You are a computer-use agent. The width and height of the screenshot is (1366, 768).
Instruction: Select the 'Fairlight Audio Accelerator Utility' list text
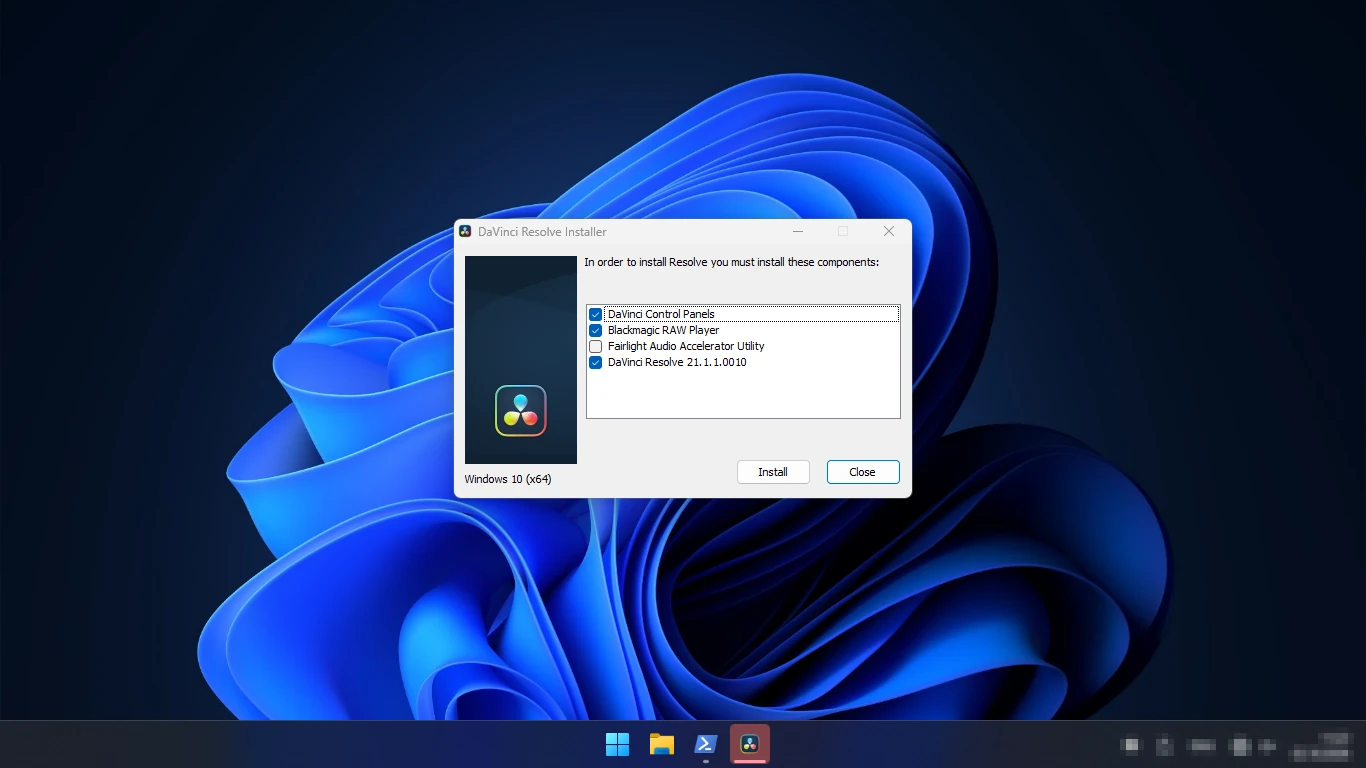[x=686, y=346]
